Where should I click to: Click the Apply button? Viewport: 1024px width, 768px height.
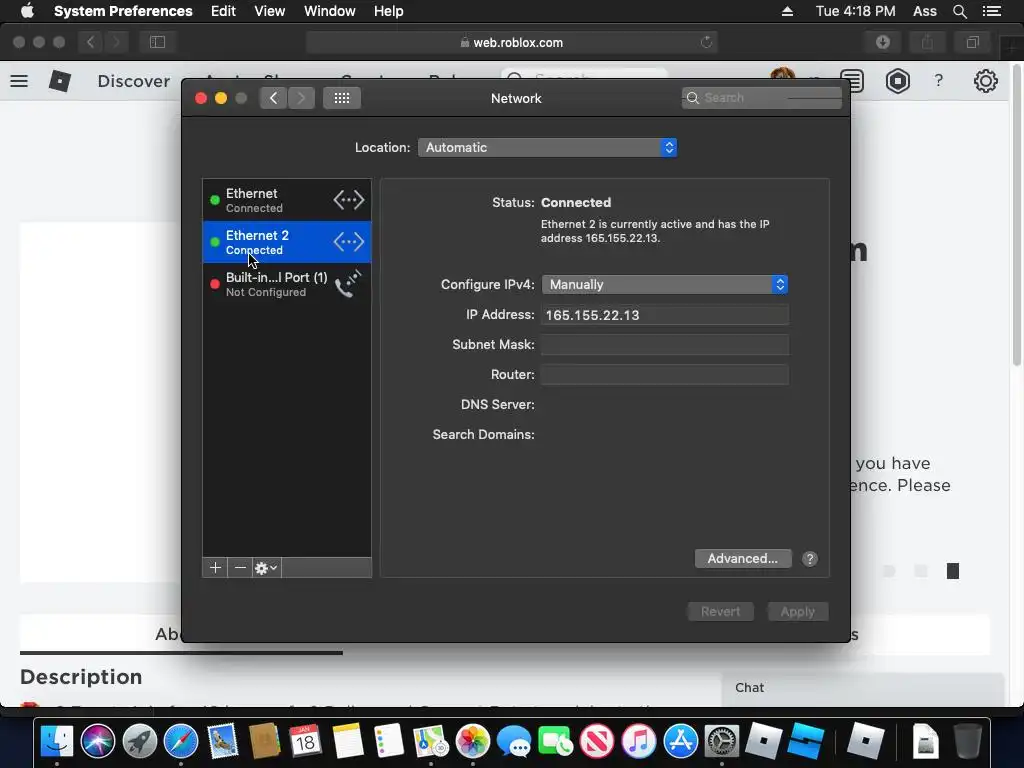coord(797,611)
